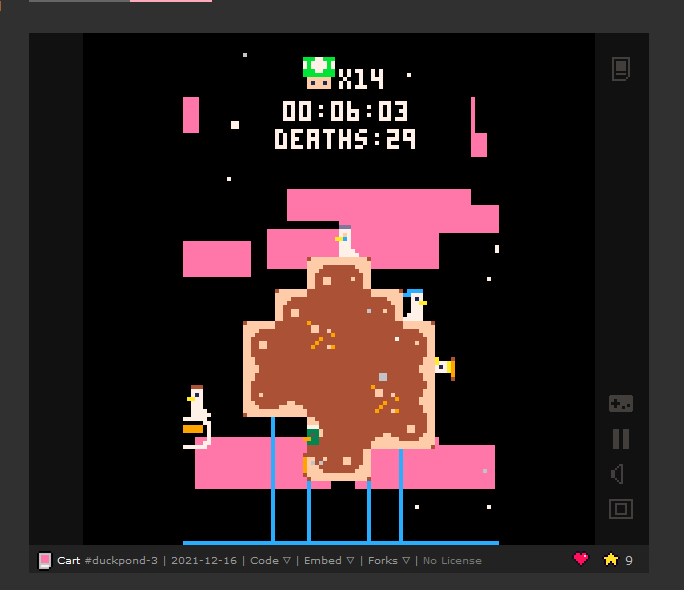Open the PICO-8 cartridge menu icon
This screenshot has width=684, height=590.
tap(621, 69)
